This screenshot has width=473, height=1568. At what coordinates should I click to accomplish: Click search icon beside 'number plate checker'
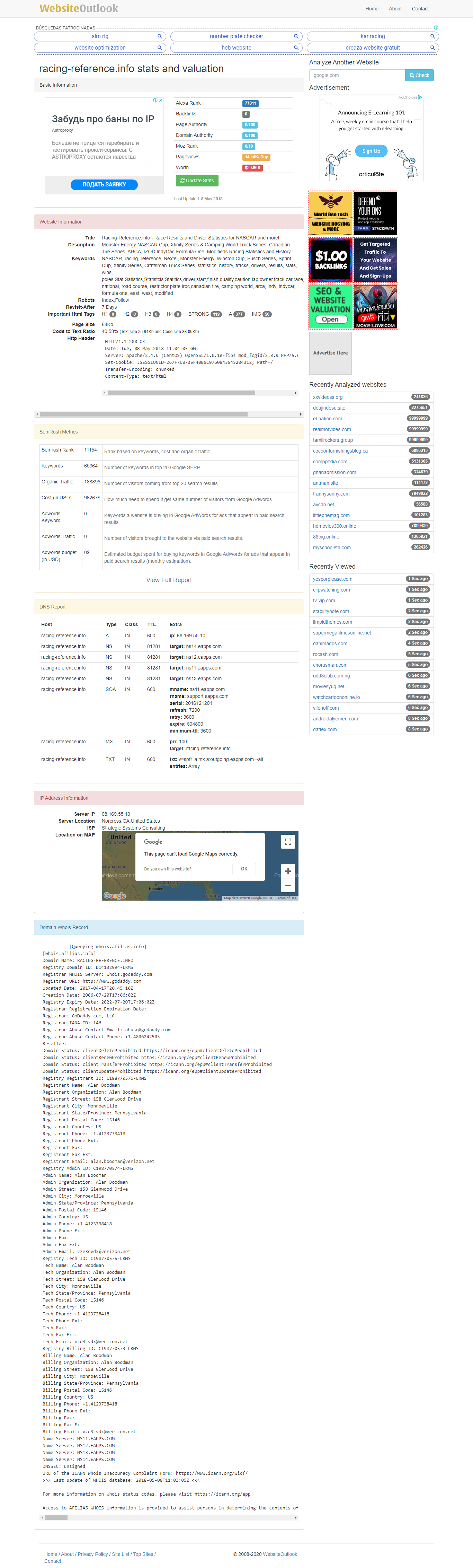pos(296,36)
